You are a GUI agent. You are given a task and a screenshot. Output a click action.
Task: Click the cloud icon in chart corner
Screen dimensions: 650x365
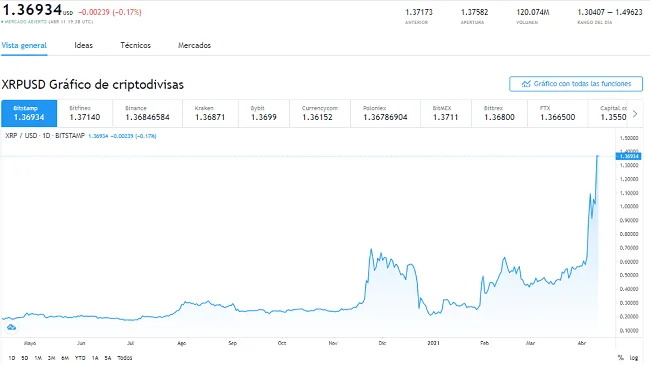(12, 327)
